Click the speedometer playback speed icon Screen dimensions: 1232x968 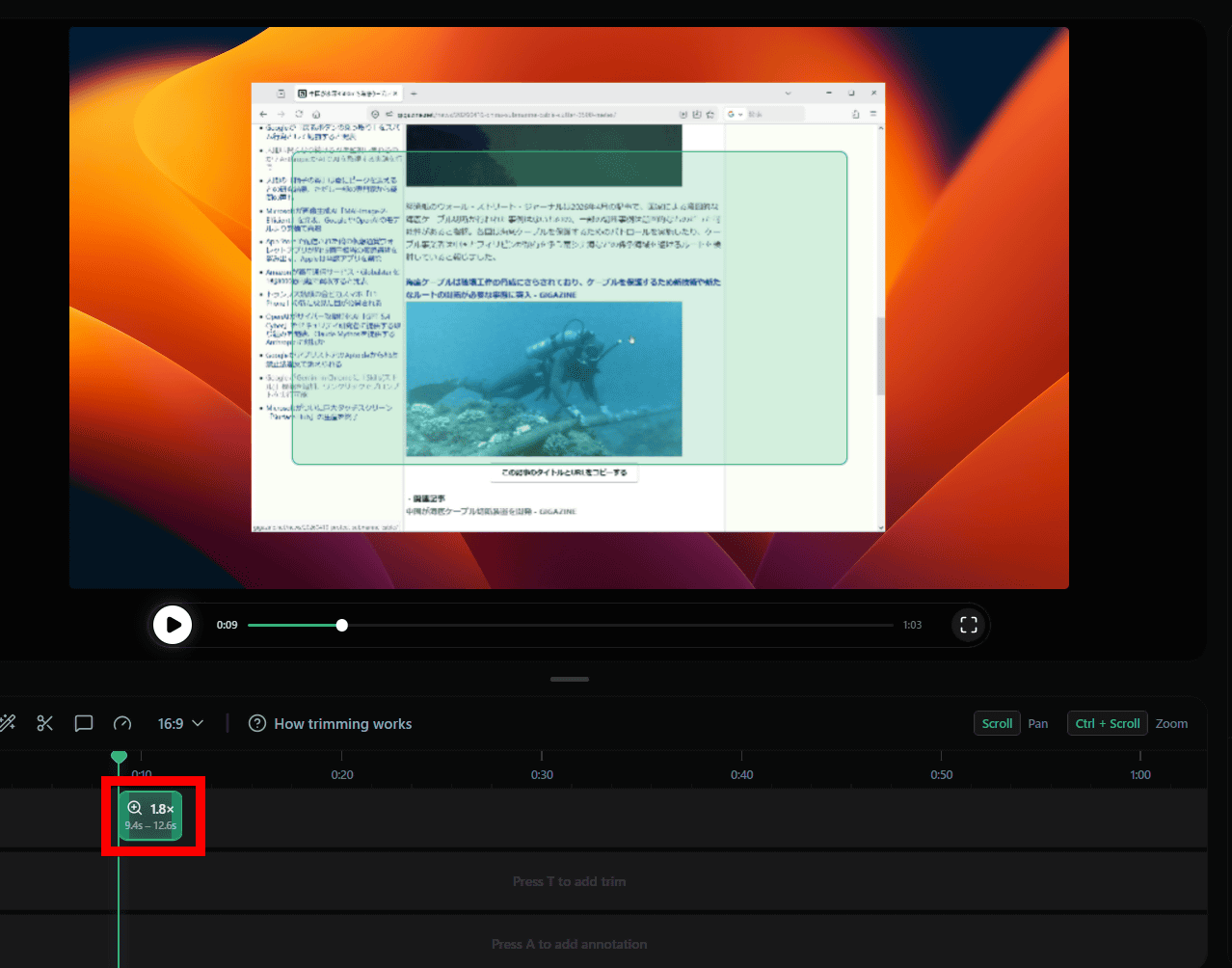click(x=122, y=723)
